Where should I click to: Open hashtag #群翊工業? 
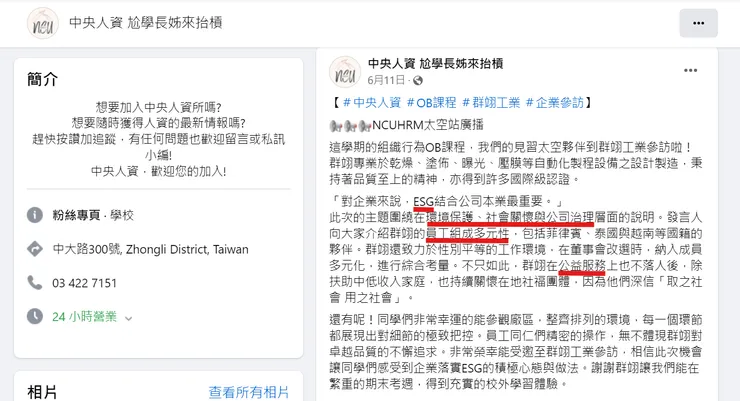(x=491, y=102)
